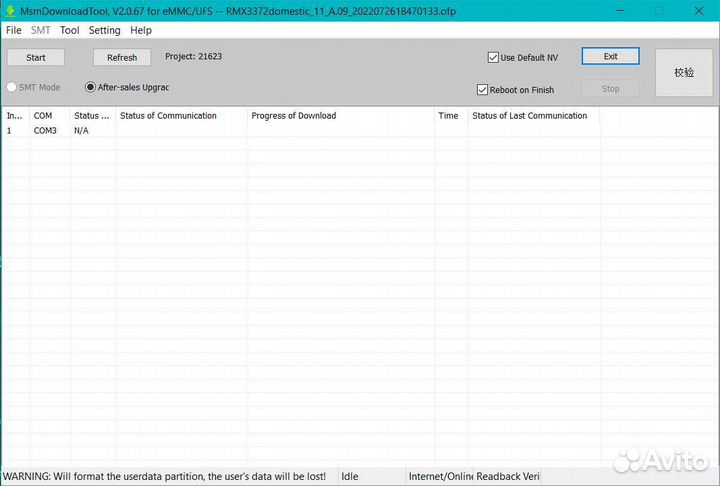Image resolution: width=720 pixels, height=486 pixels.
Task: Click the Status of Last Communication header
Action: 530,116
